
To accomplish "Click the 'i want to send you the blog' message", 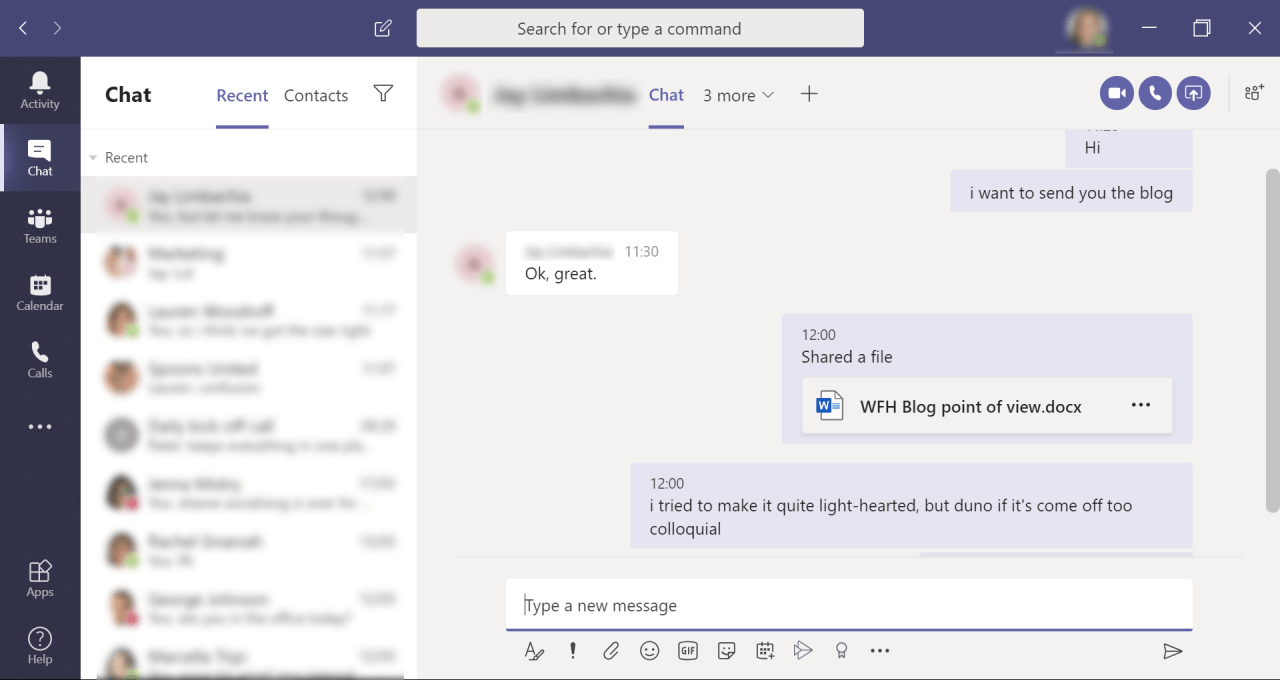I will [1072, 193].
